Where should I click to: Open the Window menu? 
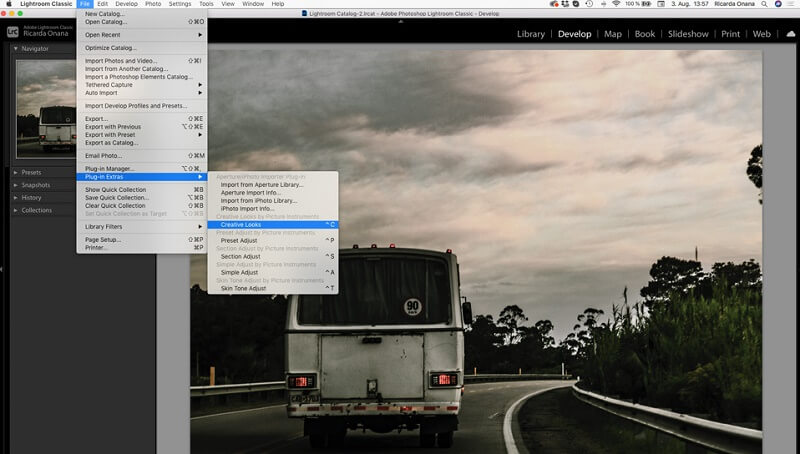click(x=253, y=4)
